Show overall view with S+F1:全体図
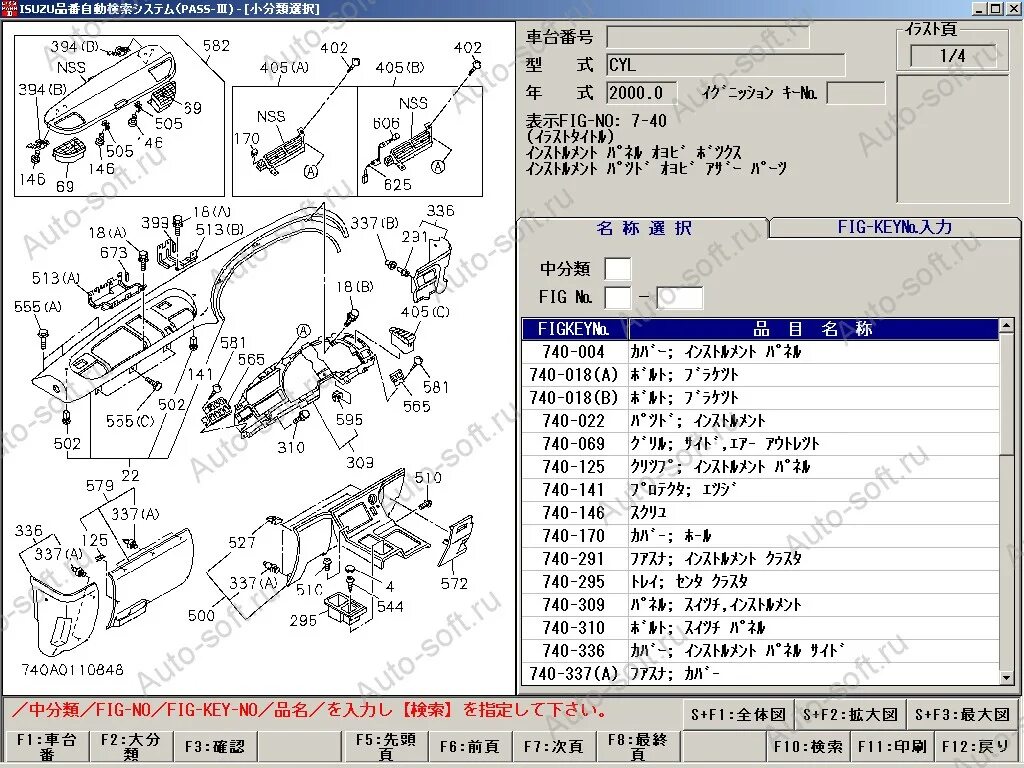Viewport: 1024px width, 768px height. 739,714
